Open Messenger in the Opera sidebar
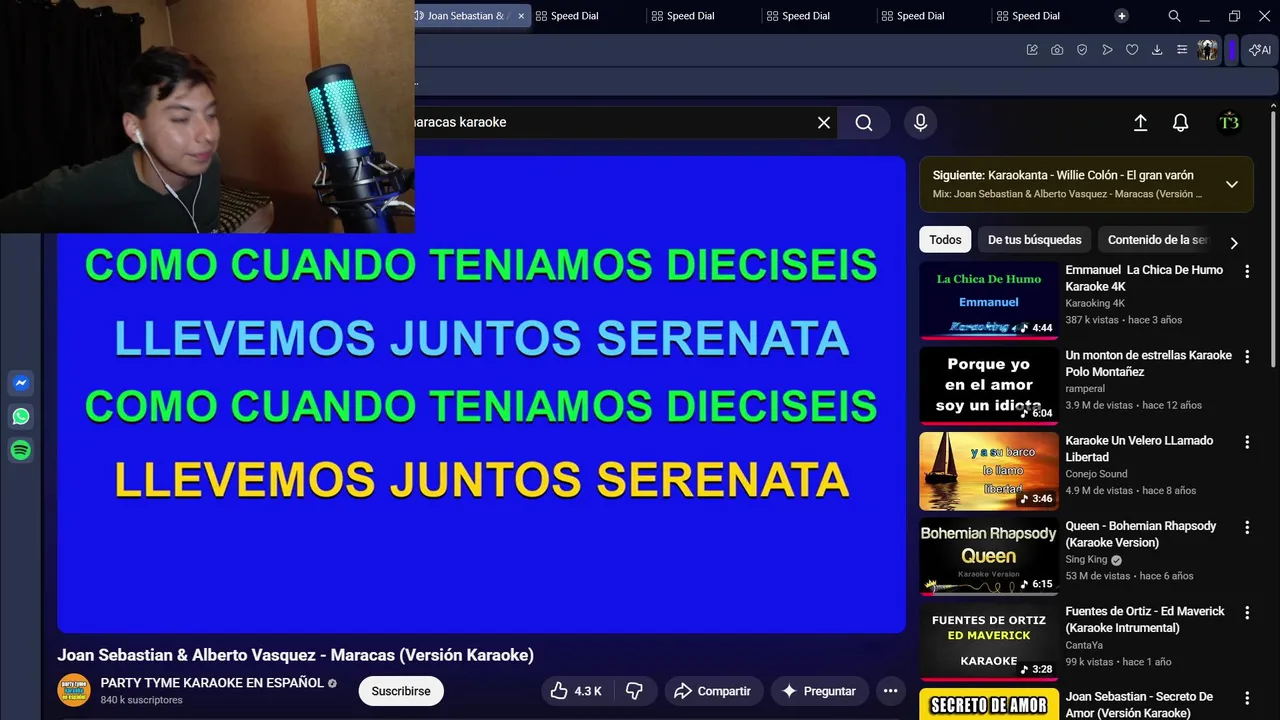Image resolution: width=1280 pixels, height=720 pixels. tap(21, 383)
